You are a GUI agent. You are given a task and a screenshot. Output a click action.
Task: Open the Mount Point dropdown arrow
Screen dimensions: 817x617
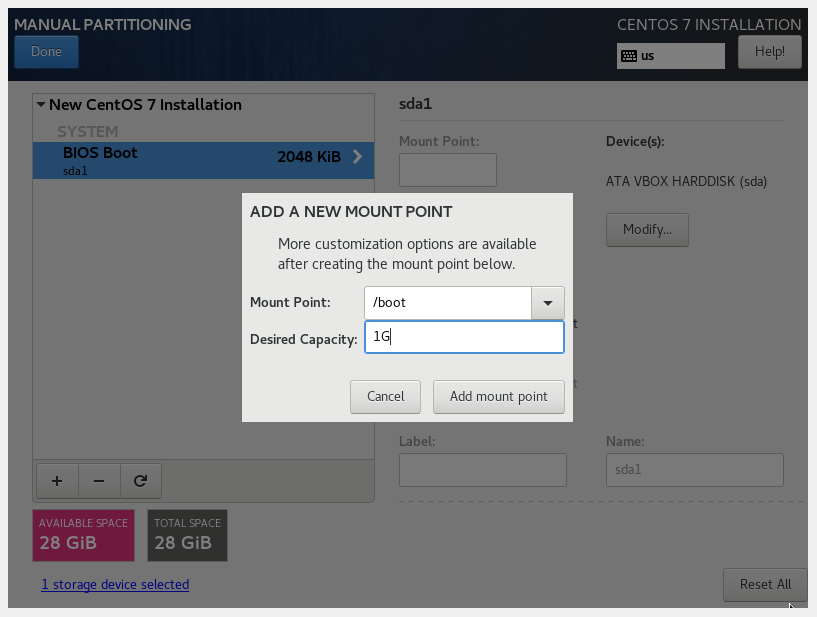click(547, 302)
